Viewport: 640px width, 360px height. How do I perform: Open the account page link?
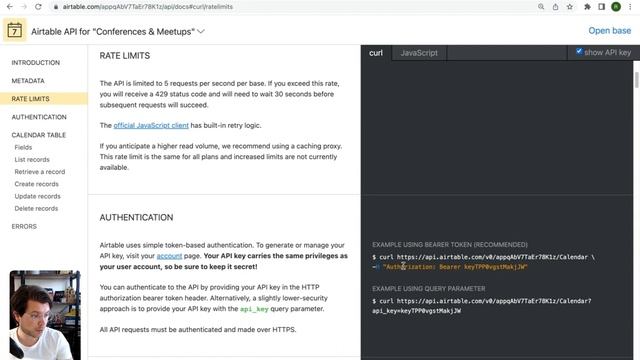point(169,256)
